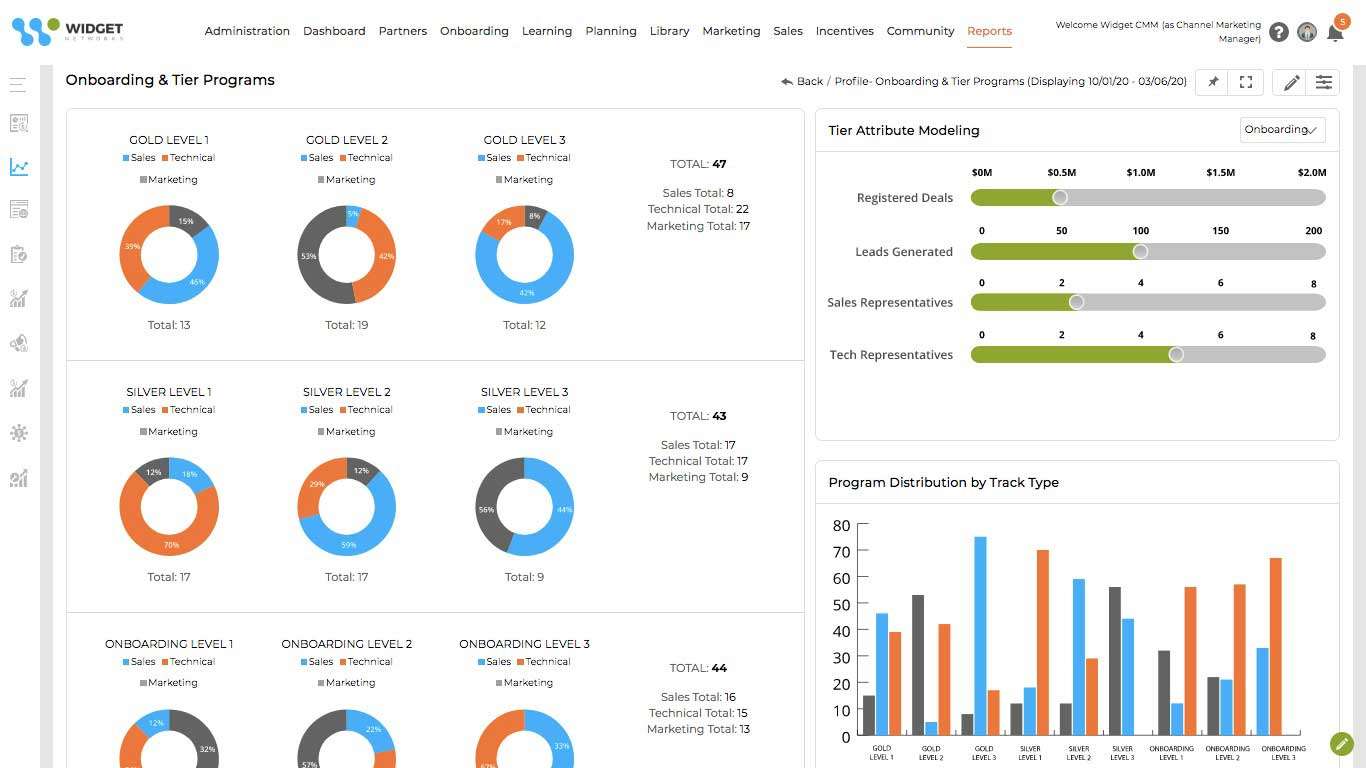
Task: Open notifications from the bell icon
Action: coord(1336,33)
